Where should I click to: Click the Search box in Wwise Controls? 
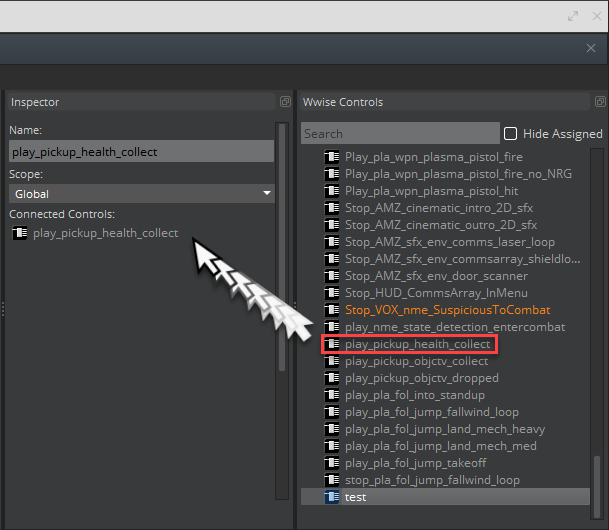click(400, 134)
